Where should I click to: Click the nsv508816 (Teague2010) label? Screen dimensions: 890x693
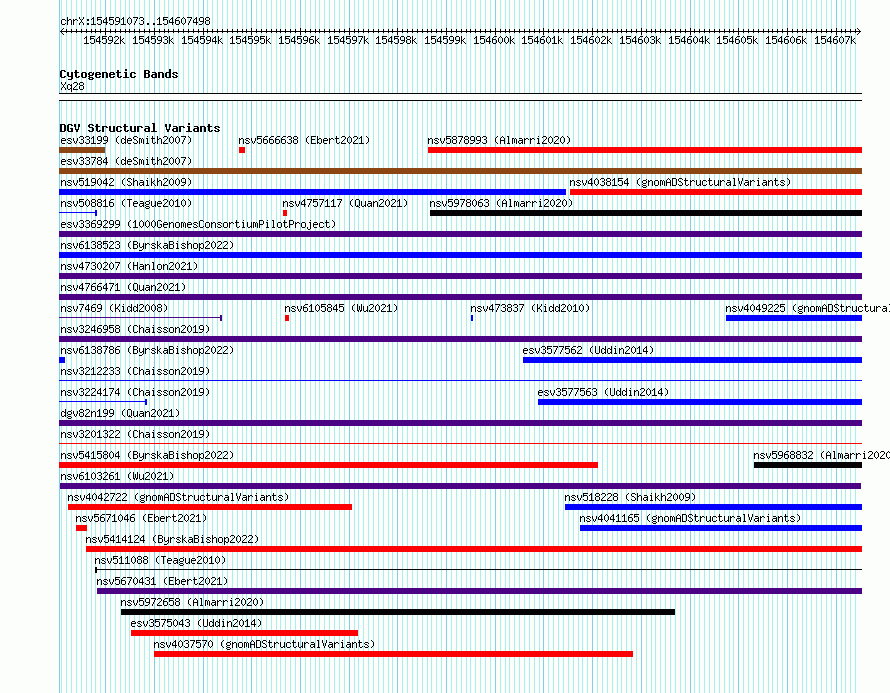[126, 203]
